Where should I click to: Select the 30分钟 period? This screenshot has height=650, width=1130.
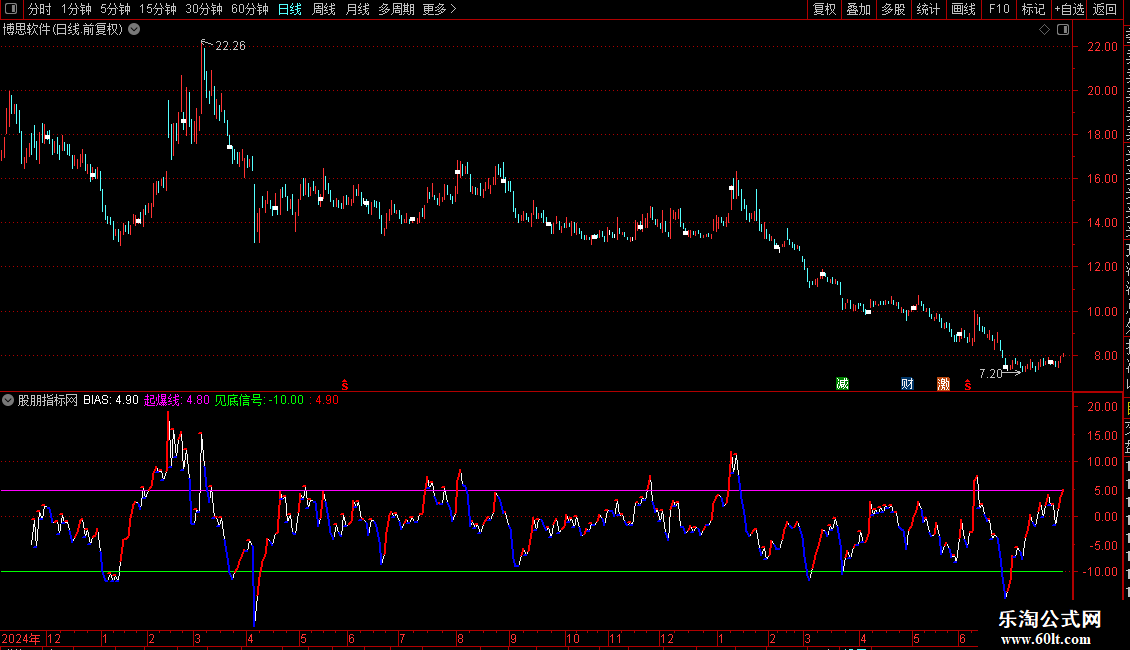point(204,9)
